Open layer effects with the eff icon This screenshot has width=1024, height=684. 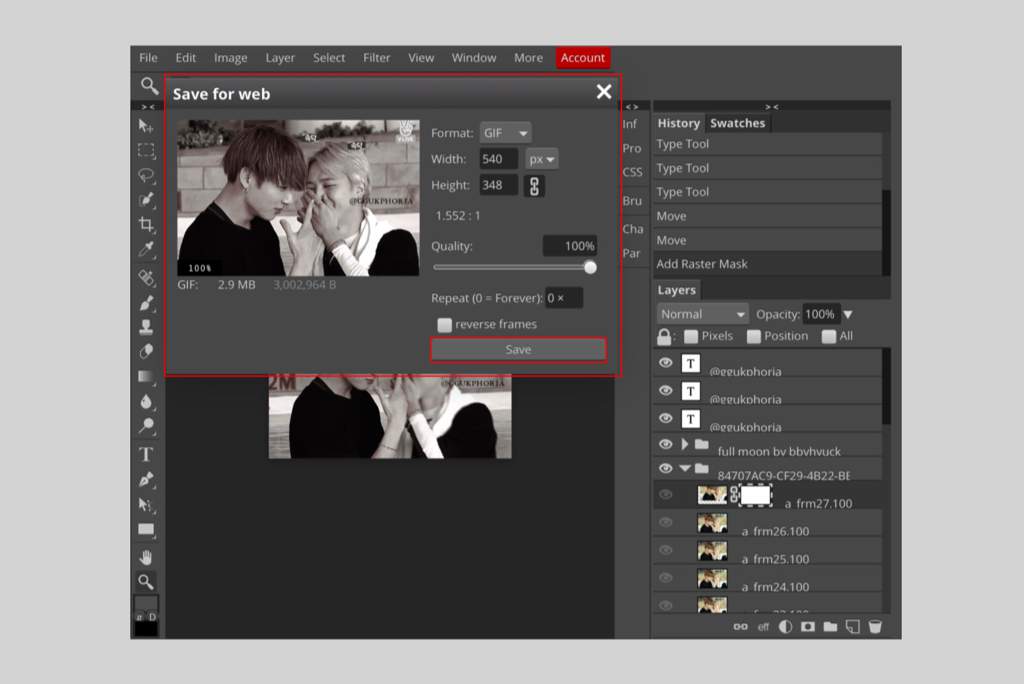pos(763,627)
